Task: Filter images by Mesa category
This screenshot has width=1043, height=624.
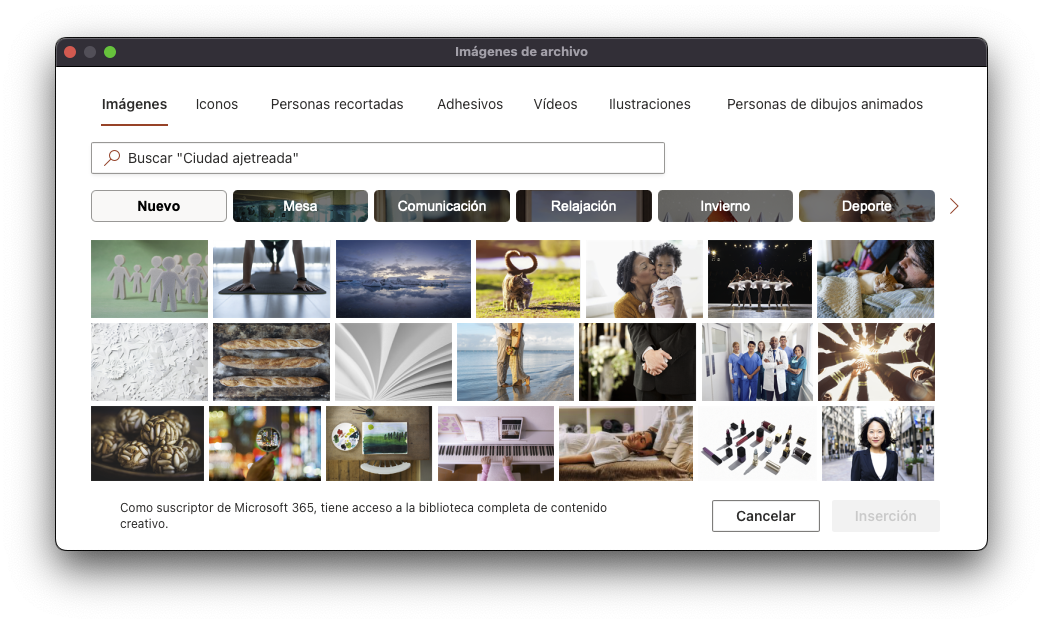Action: tap(300, 206)
